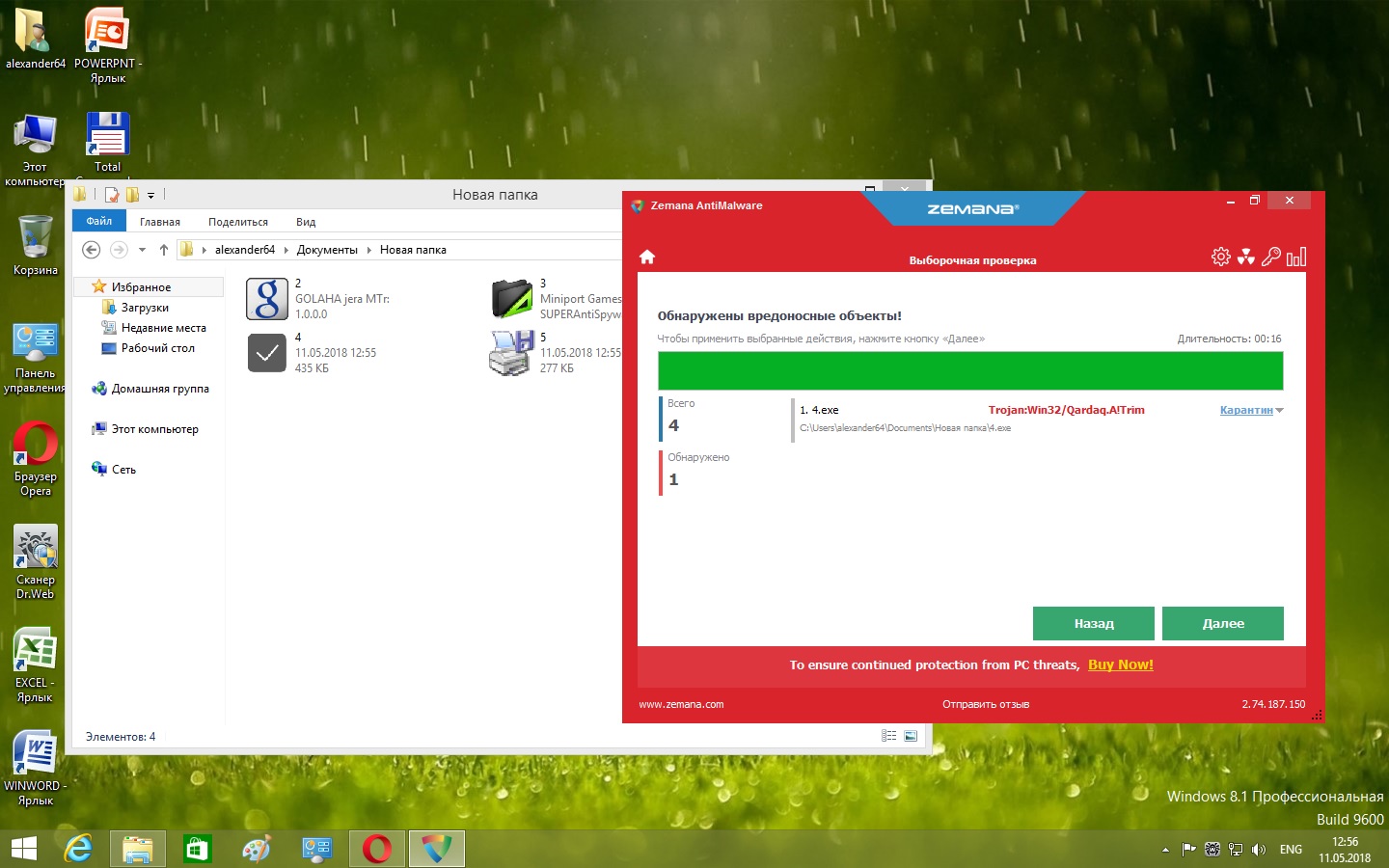Select Корзина recycle bin icon
Screen dimensions: 1389x868
tap(36, 245)
